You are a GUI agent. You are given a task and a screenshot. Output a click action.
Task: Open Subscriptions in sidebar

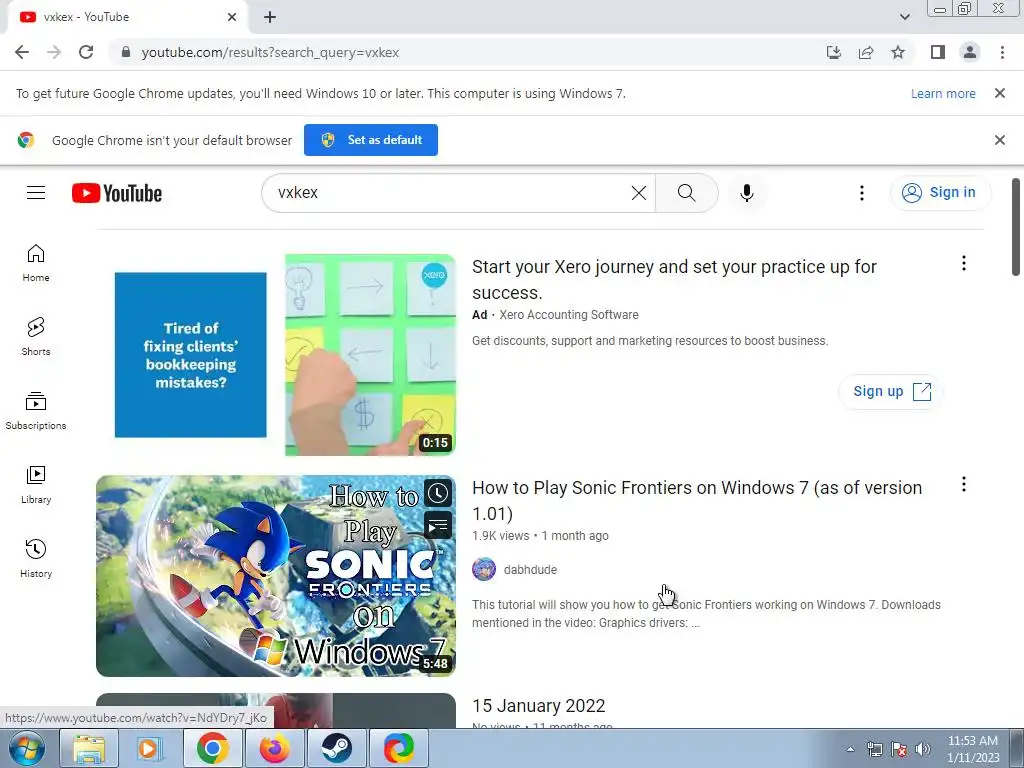click(36, 411)
